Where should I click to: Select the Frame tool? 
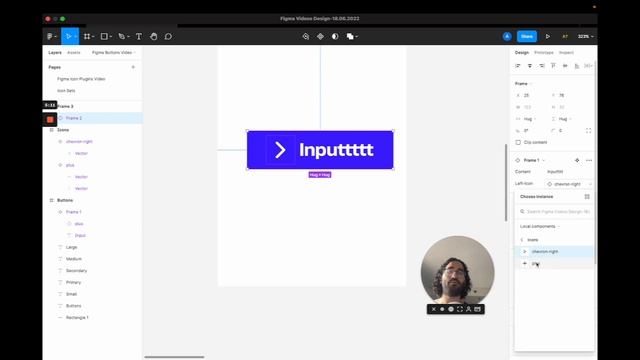[87, 36]
